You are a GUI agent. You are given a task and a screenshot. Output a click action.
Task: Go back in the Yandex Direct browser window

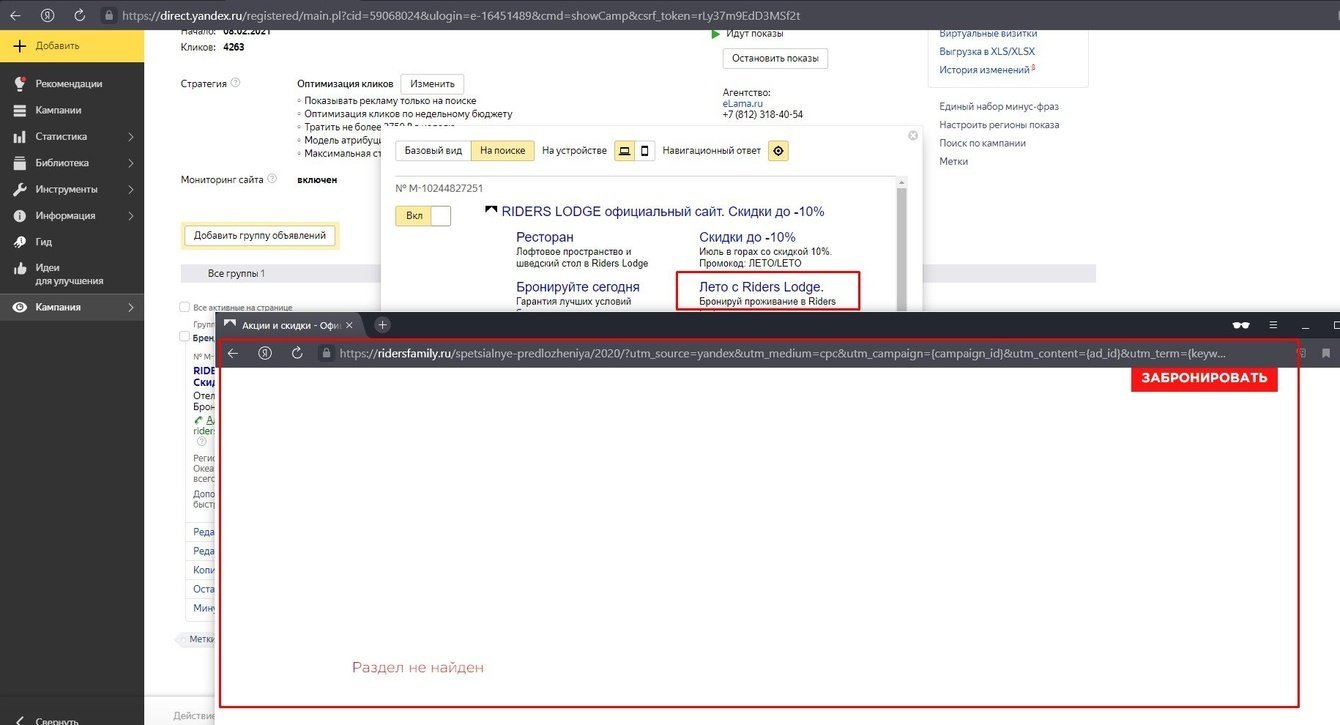15,16
